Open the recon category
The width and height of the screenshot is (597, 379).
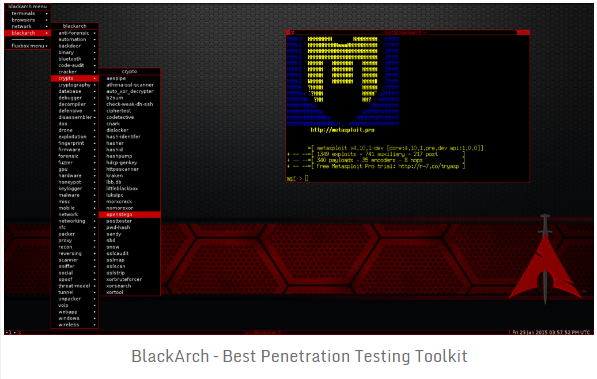75,247
